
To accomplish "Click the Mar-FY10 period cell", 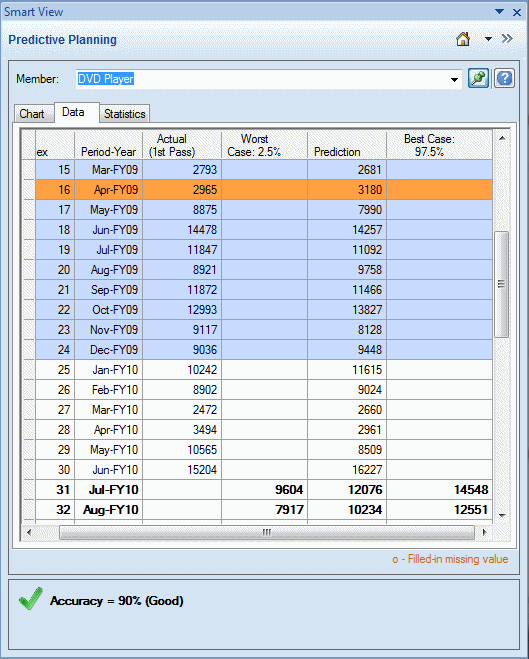I will tap(108, 410).
